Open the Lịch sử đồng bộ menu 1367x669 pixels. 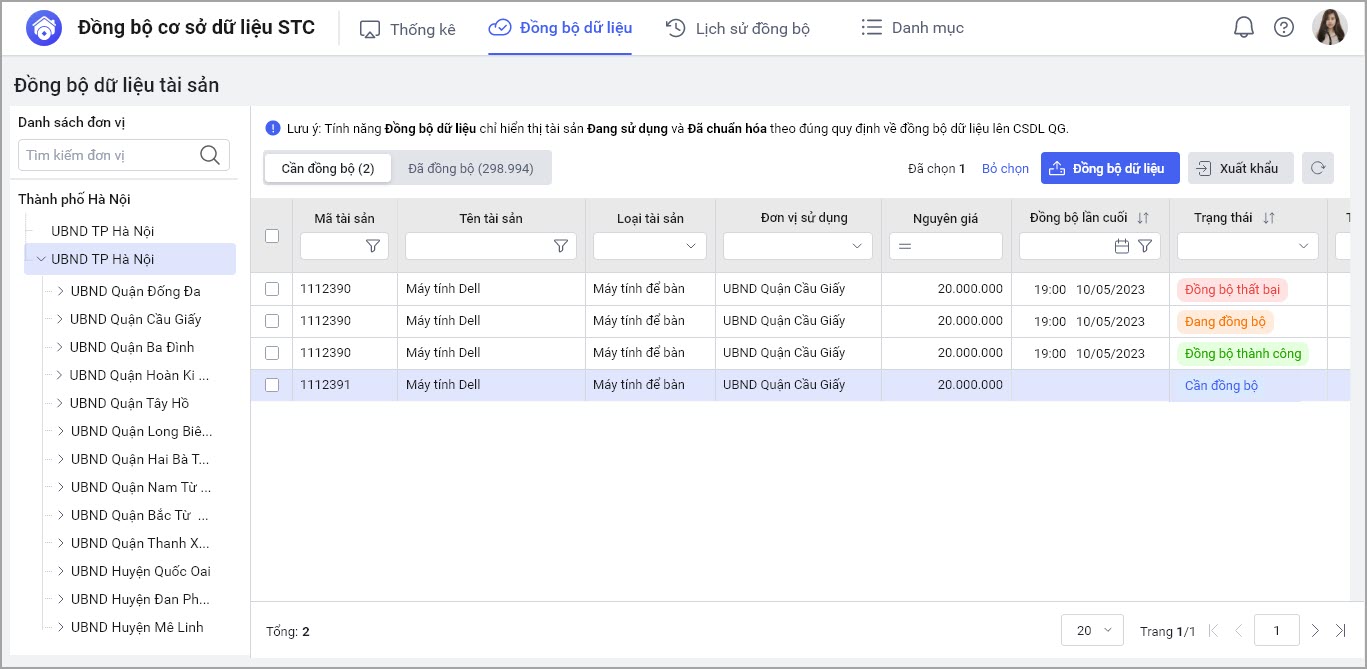pyautogui.click(x=738, y=28)
